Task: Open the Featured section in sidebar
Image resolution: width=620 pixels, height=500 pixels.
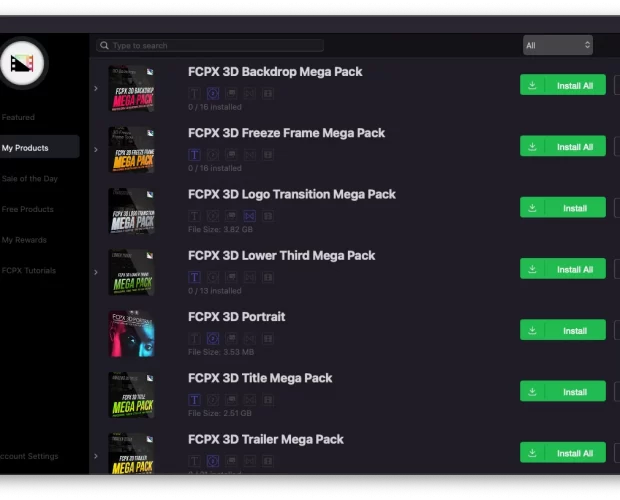Action: [18, 117]
